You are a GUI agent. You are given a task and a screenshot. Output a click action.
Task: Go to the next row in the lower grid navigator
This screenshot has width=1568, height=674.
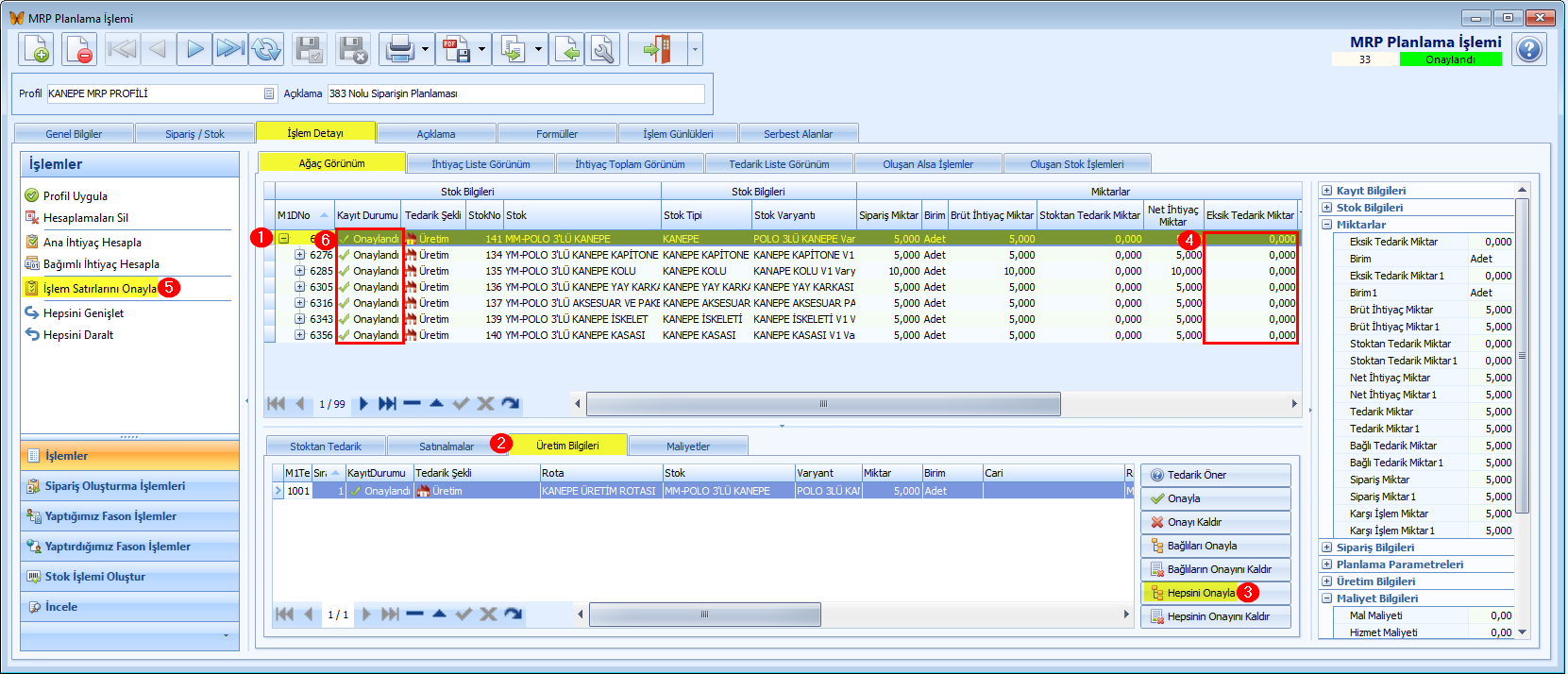(366, 615)
